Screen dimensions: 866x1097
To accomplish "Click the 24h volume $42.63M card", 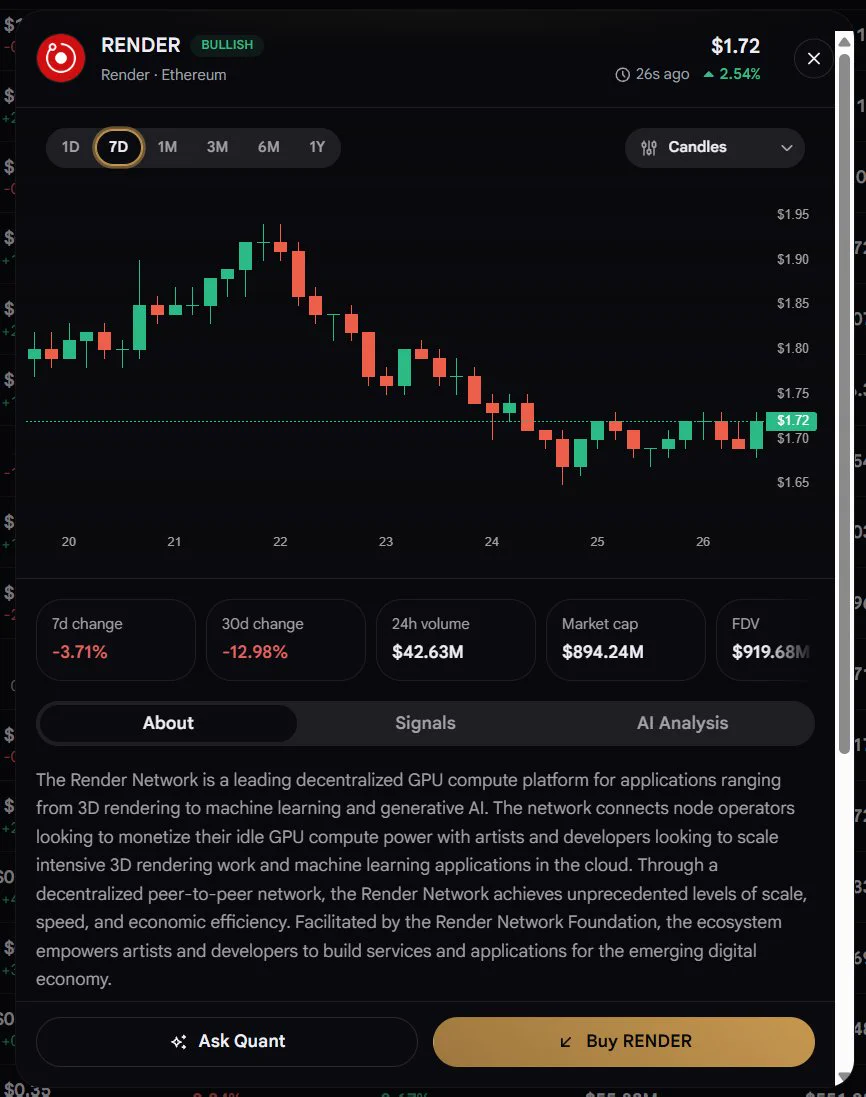I will coord(455,639).
